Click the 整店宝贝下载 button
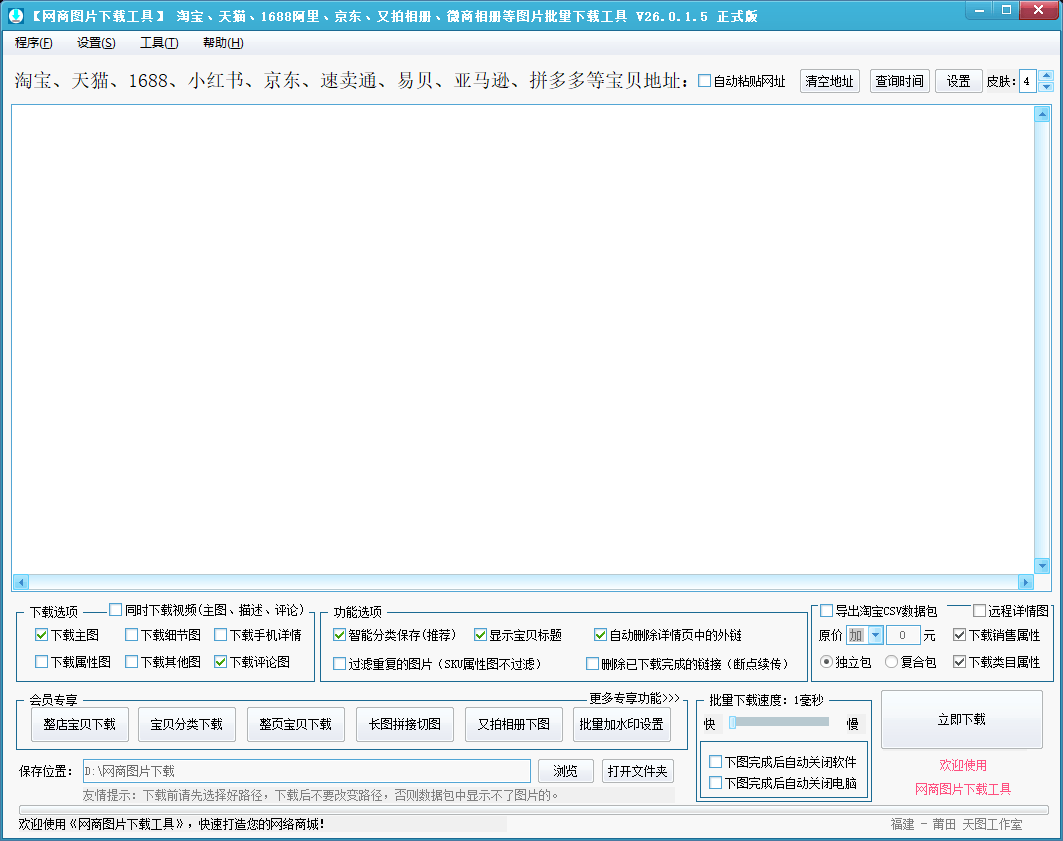This screenshot has width=1063, height=841. (x=79, y=724)
